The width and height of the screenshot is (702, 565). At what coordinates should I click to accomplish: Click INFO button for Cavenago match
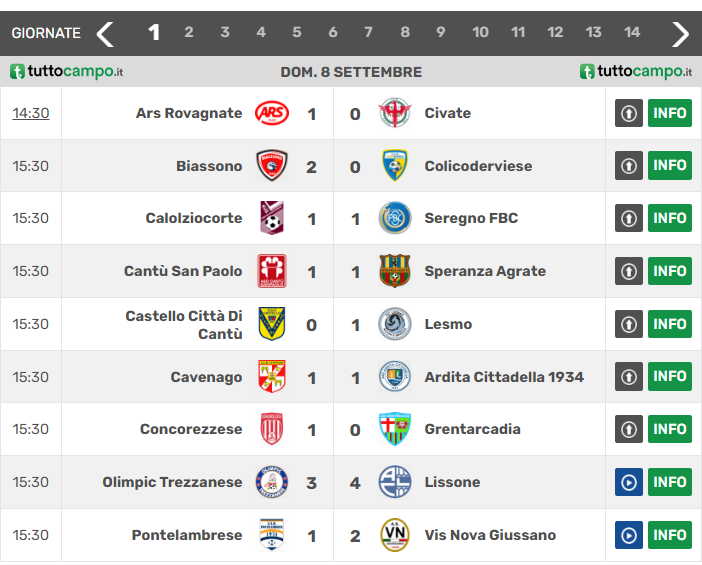coord(670,377)
